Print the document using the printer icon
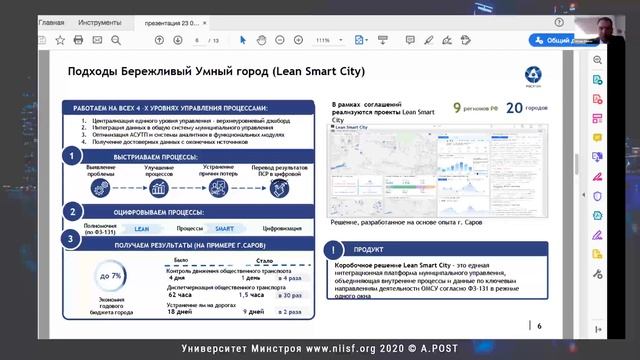Viewport: 640px width, 360px height. [78, 40]
